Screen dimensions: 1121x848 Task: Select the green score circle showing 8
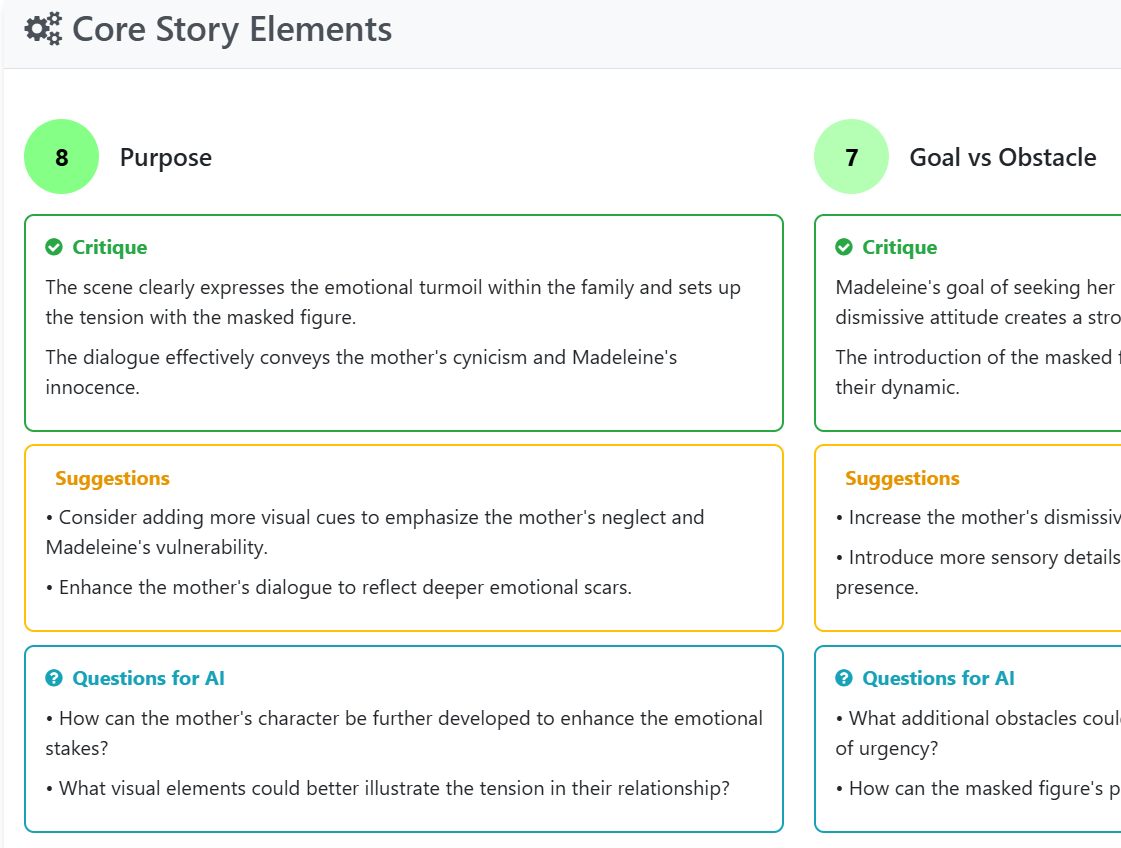61,157
